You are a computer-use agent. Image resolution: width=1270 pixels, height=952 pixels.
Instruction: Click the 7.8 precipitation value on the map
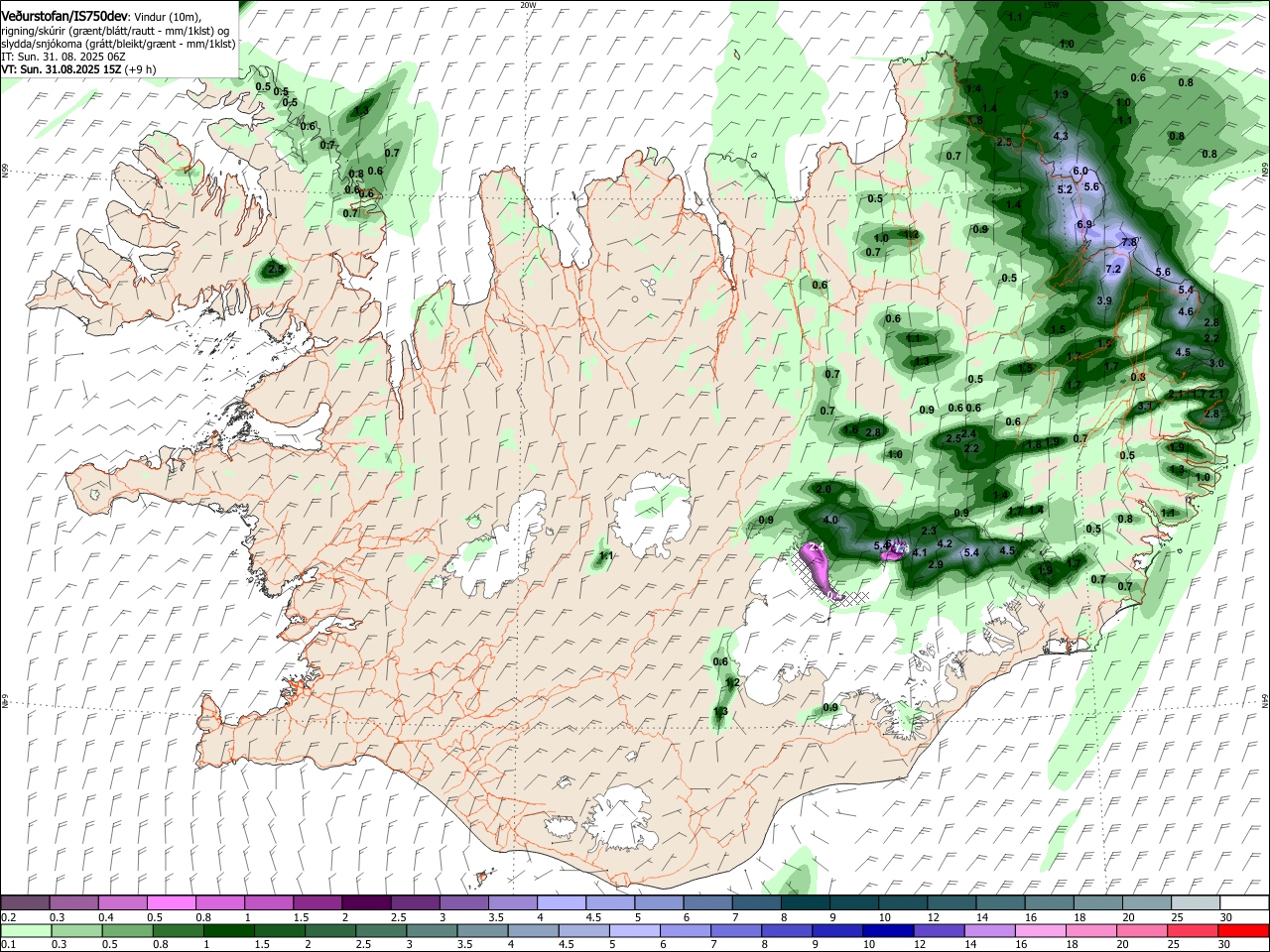[1129, 243]
